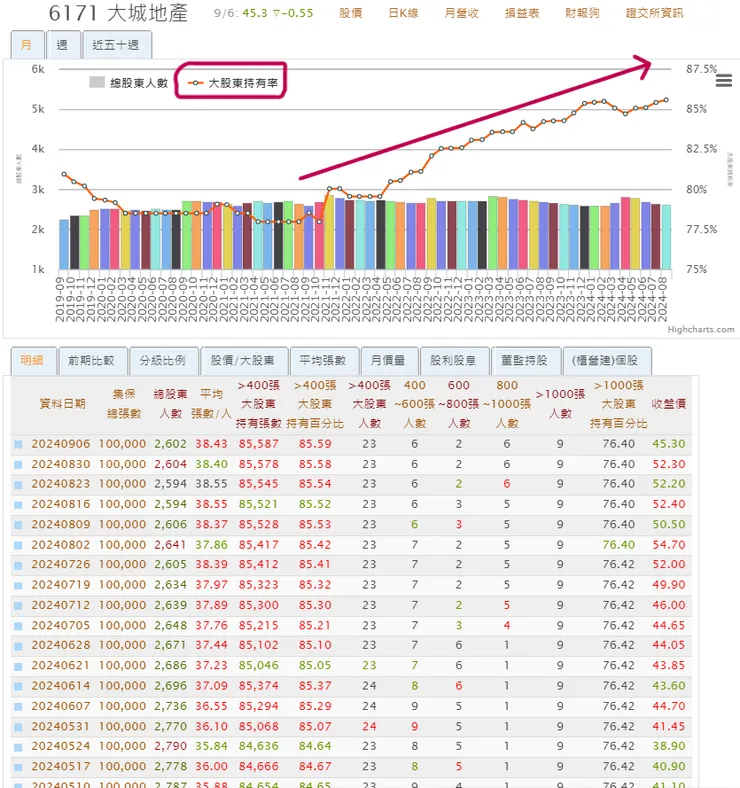The width and height of the screenshot is (740, 788).
Task: Click the last 大股東持有率 line data point
Action: [x=667, y=100]
